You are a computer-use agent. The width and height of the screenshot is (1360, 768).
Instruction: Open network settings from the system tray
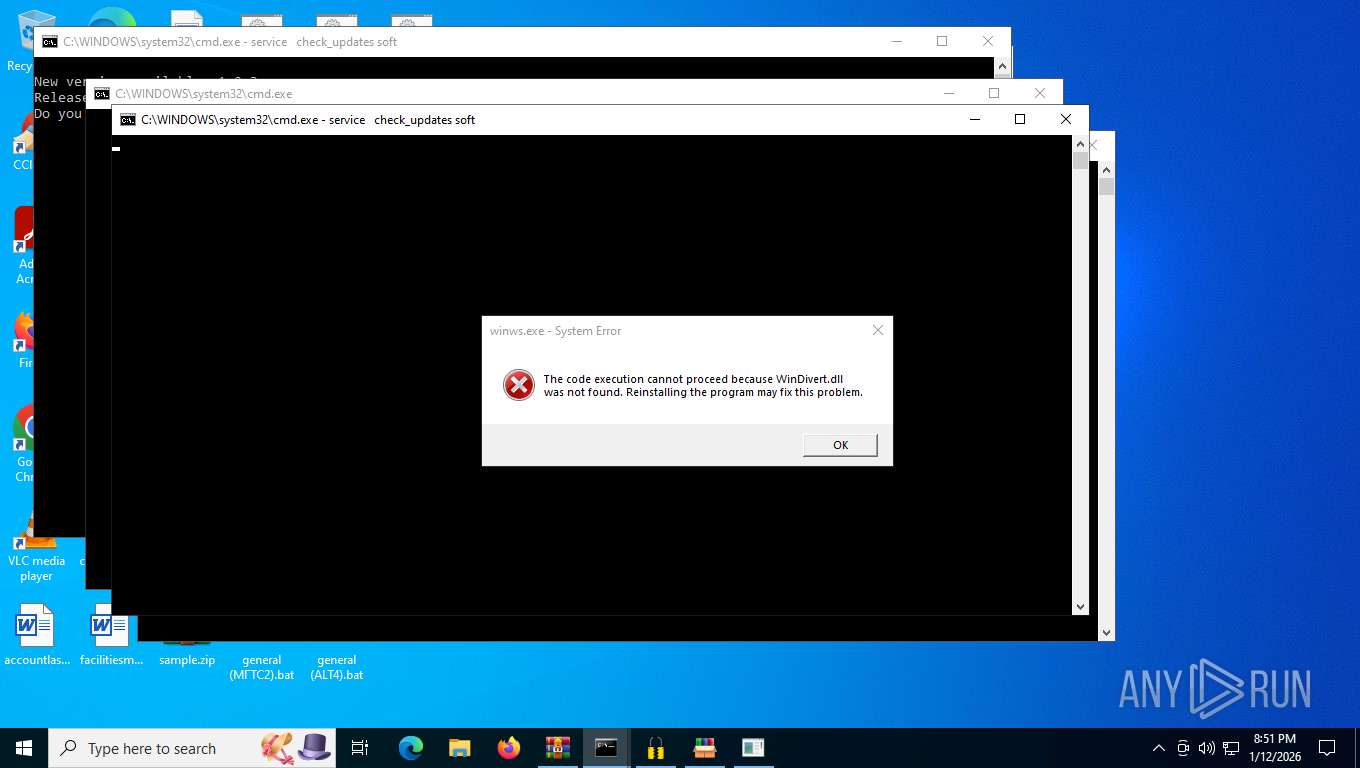click(1230, 748)
